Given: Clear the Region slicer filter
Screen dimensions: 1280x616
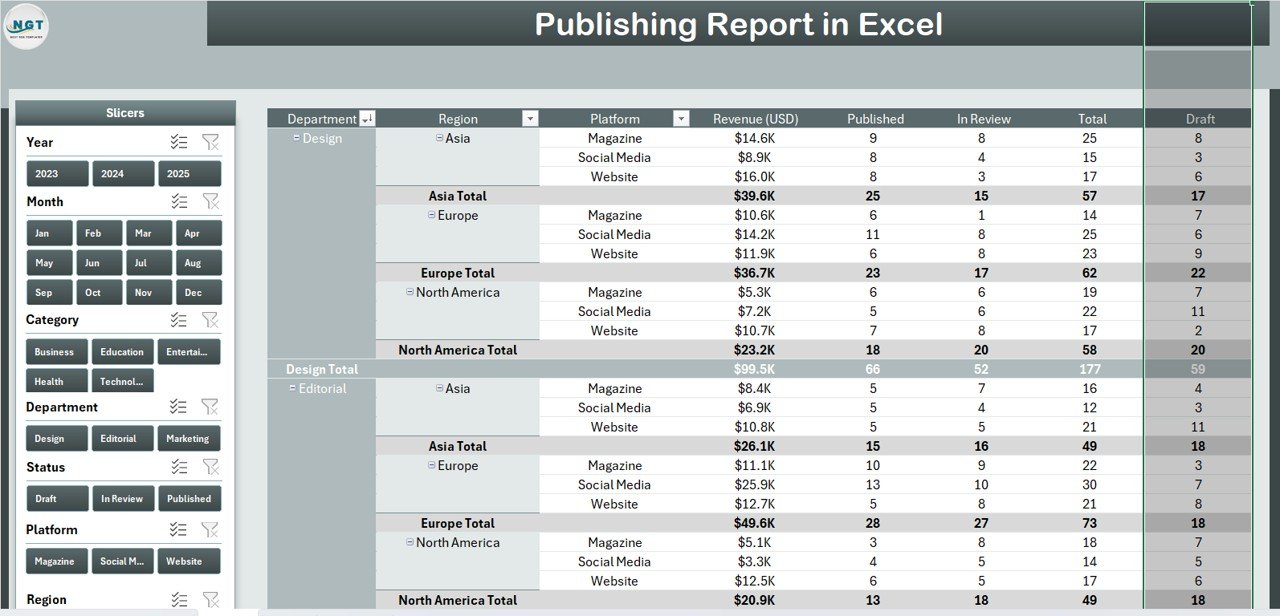Looking at the screenshot, I should click(210, 599).
